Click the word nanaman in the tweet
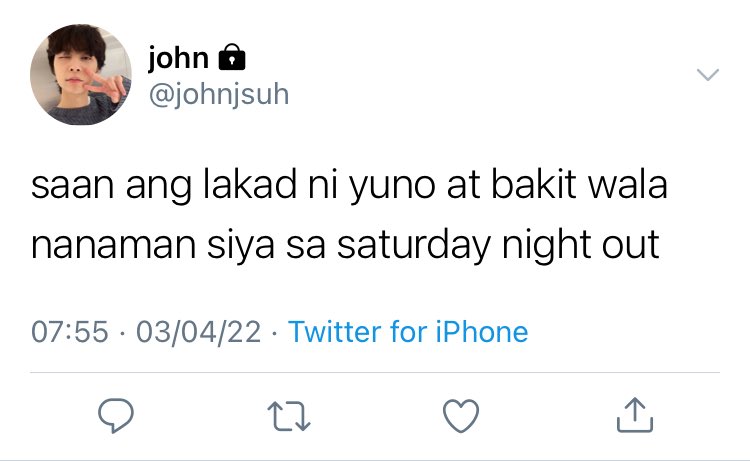This screenshot has width=750, height=461. click(114, 246)
